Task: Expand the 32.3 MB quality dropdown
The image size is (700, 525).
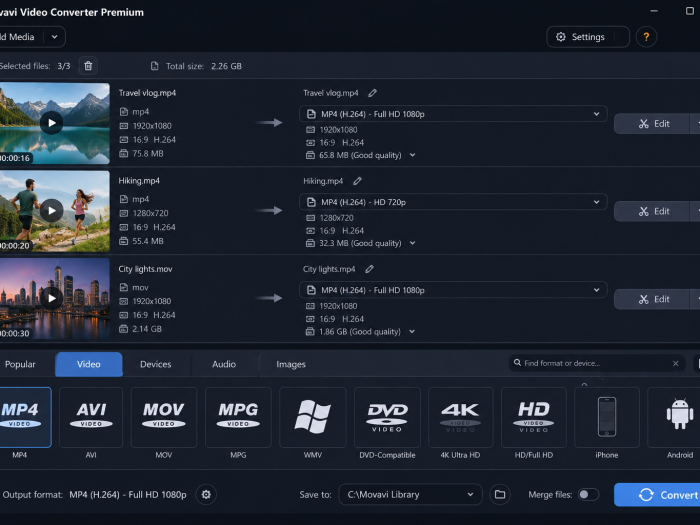Action: pos(412,243)
